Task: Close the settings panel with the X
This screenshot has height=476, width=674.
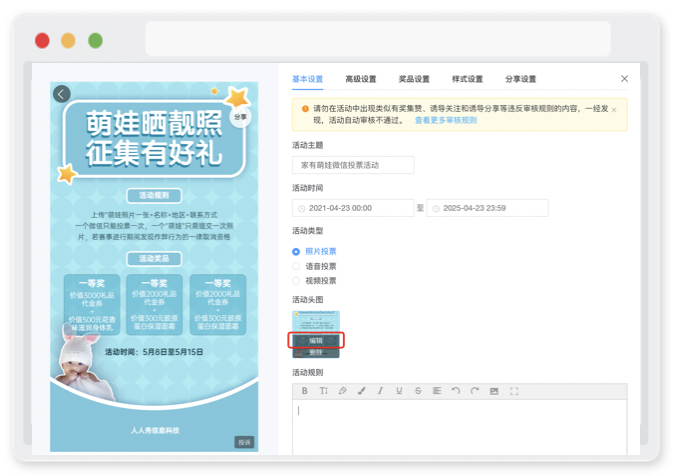Action: (624, 79)
